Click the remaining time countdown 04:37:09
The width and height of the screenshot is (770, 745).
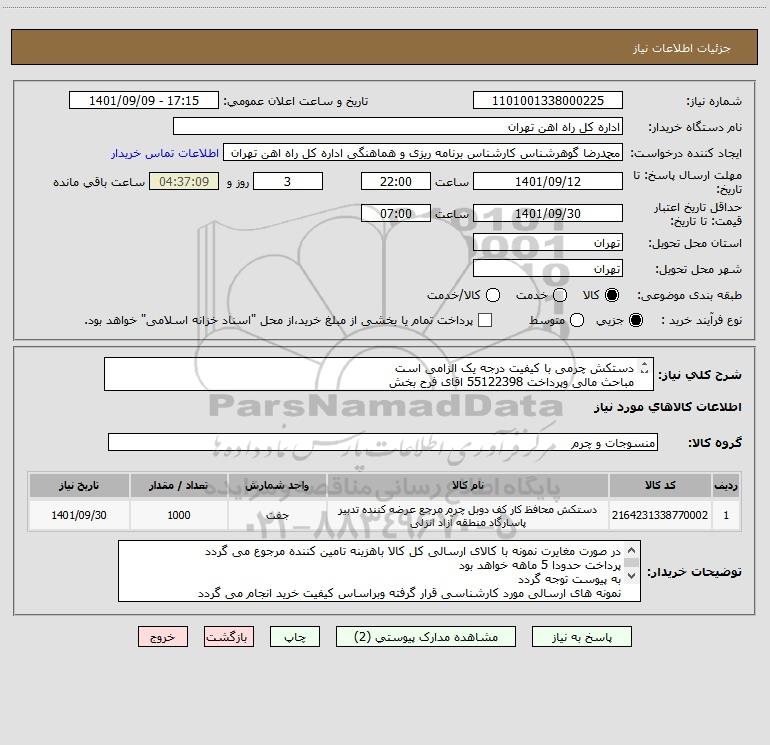pyautogui.click(x=184, y=181)
